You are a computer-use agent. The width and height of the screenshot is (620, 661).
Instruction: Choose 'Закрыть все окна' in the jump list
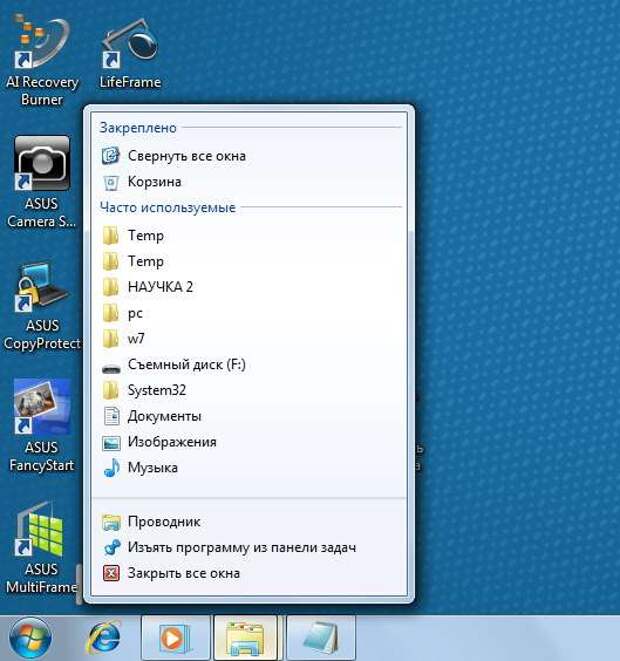[183, 574]
